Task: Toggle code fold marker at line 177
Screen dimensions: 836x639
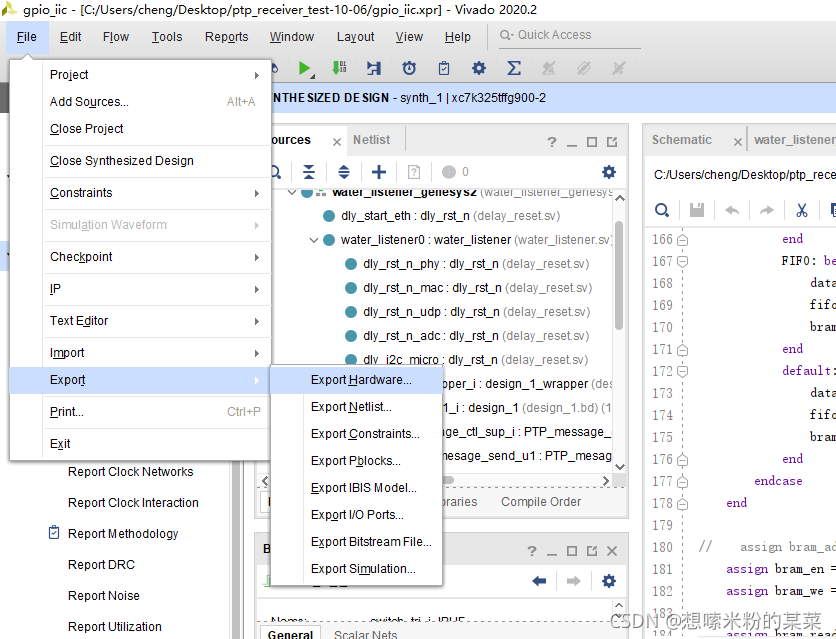Action: pos(682,482)
